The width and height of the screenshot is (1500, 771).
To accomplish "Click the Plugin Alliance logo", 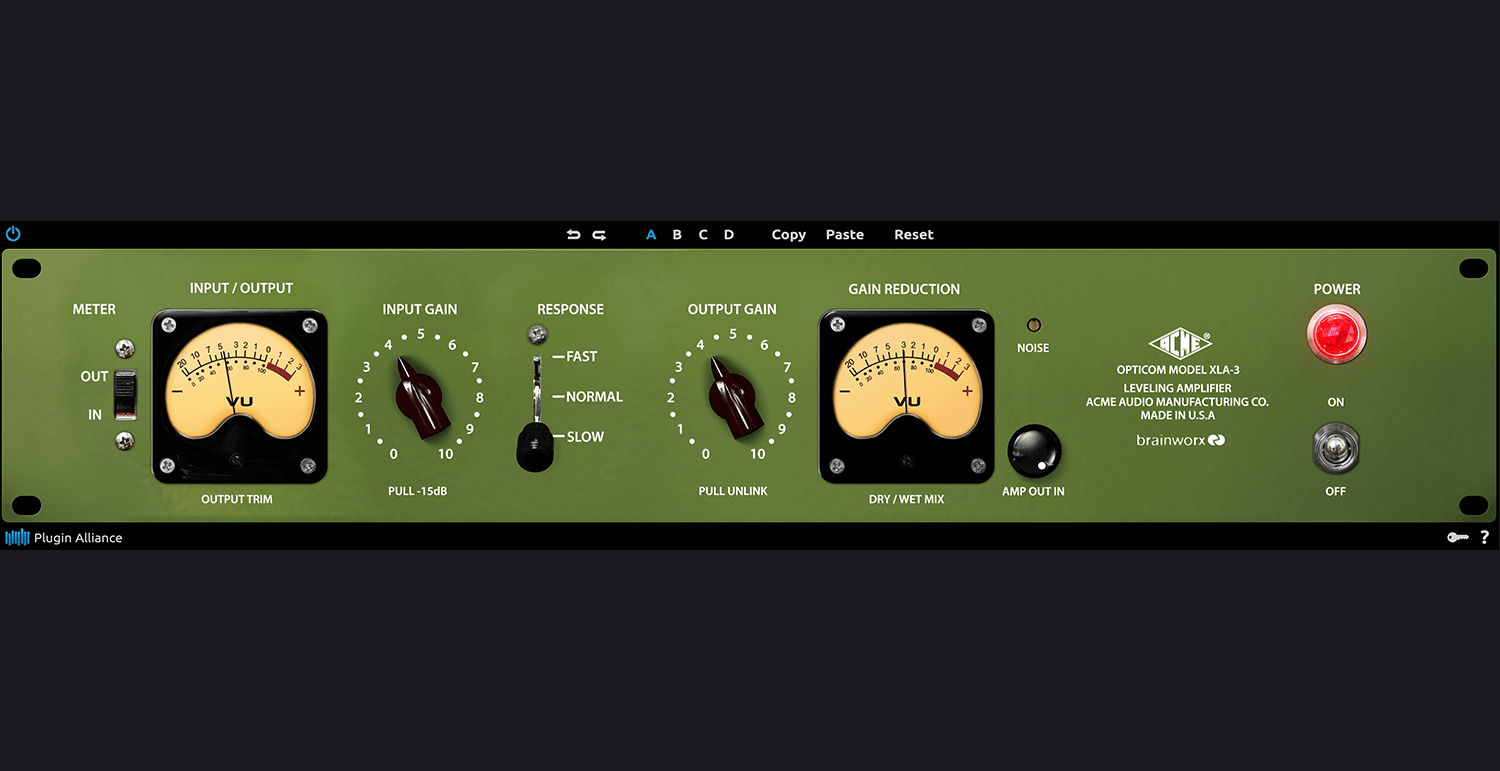I will (64, 538).
